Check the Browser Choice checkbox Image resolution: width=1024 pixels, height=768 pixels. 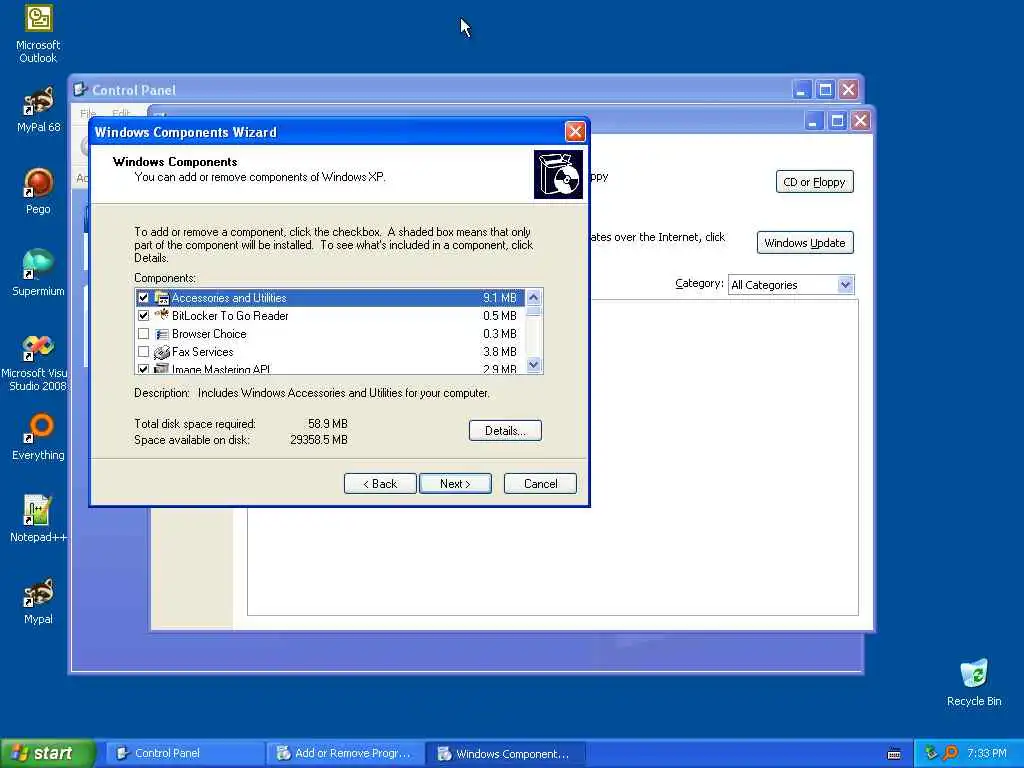143,334
